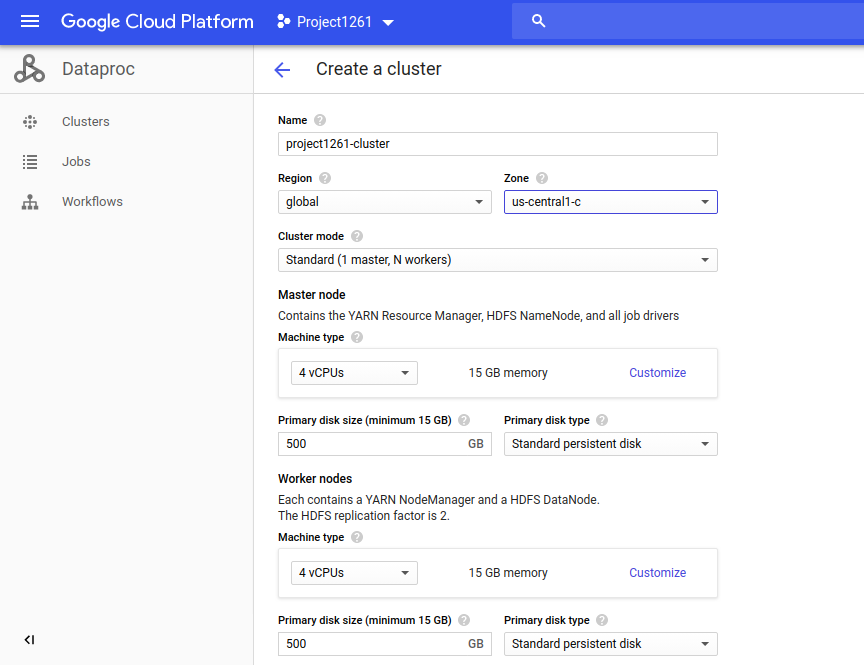Click the Google Cloud Platform logo text
This screenshot has width=864, height=665.
tap(157, 21)
